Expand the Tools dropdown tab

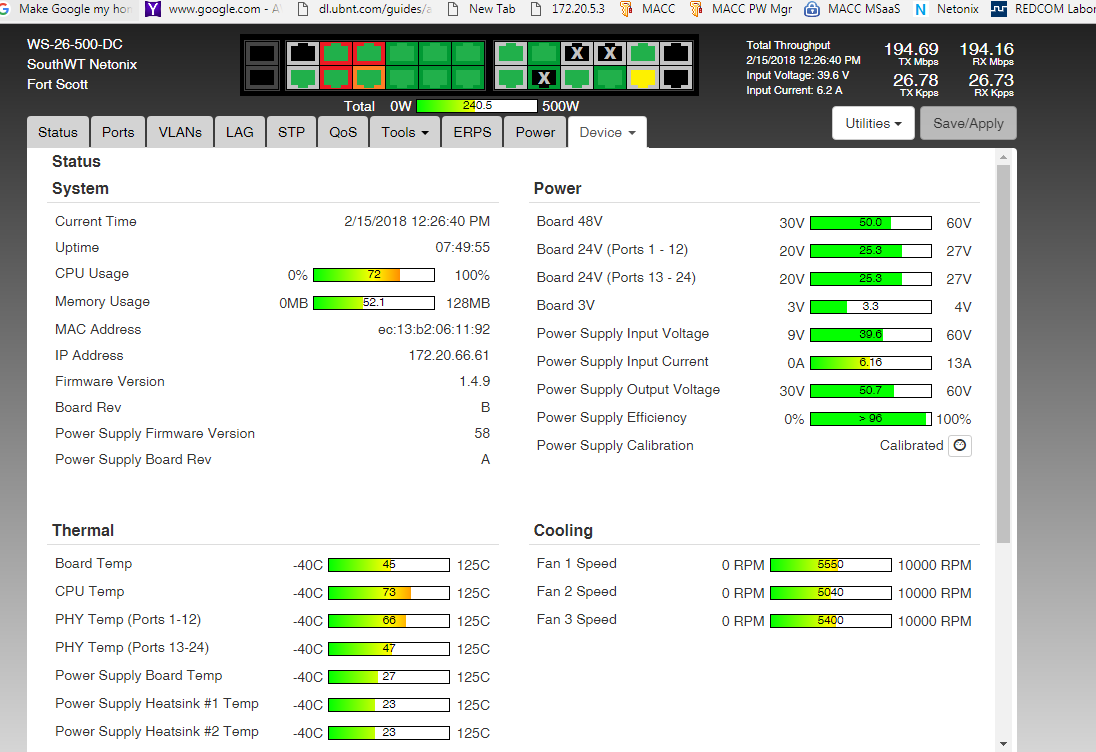[x=405, y=132]
